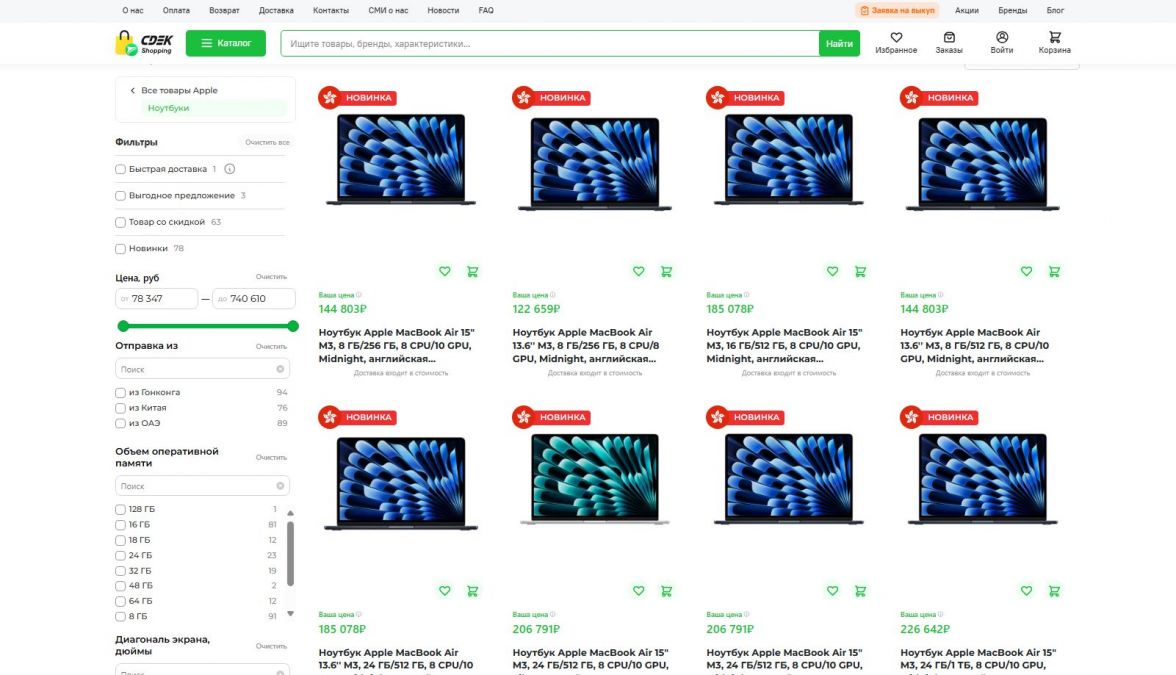The height and width of the screenshot is (675, 1176).
Task: Add 185 078₽ MacBook Air 13.6" 24/512 to cart
Action: pyautogui.click(x=472, y=591)
